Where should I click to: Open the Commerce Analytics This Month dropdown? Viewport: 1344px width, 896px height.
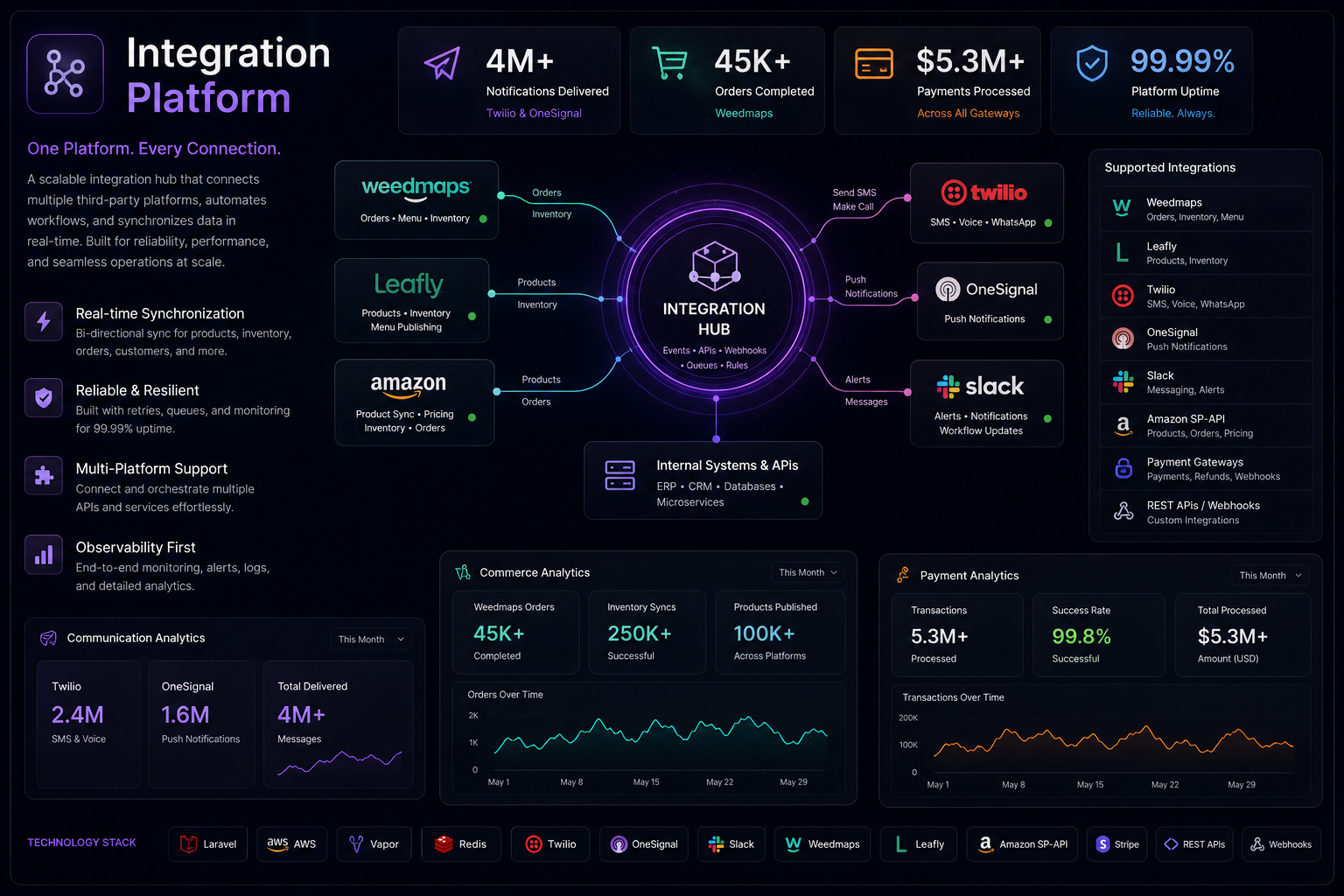[x=808, y=572]
